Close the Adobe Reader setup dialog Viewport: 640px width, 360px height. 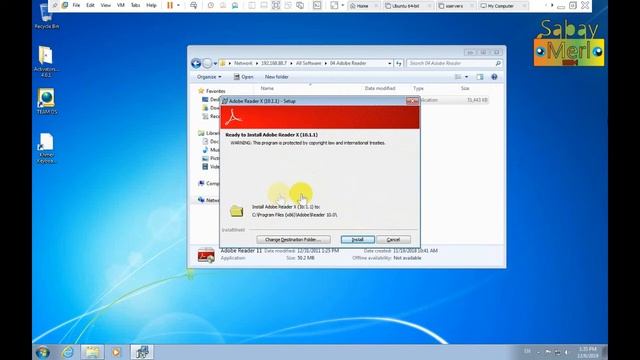(x=412, y=101)
